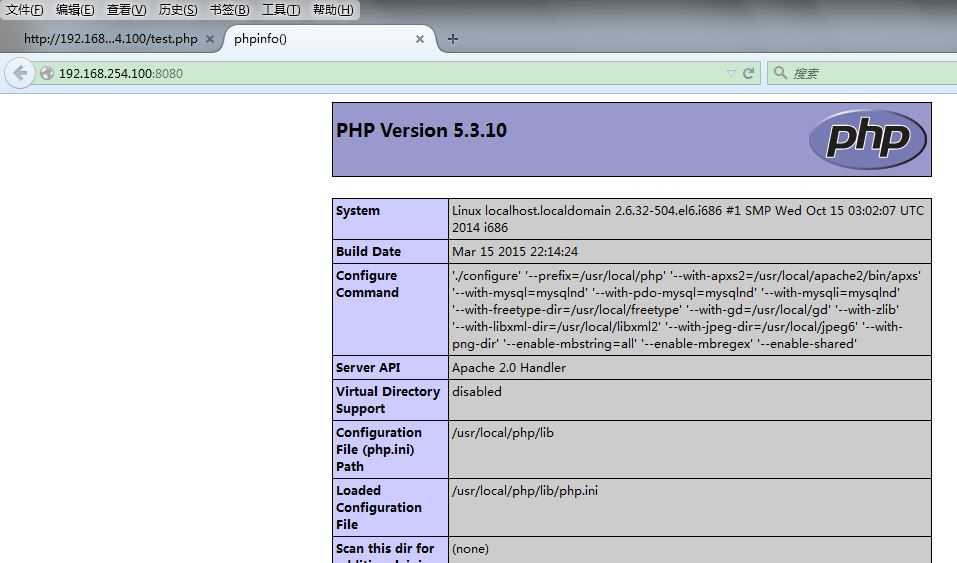957x563 pixels.
Task: Click the browser back arrow button
Action: click(x=20, y=73)
